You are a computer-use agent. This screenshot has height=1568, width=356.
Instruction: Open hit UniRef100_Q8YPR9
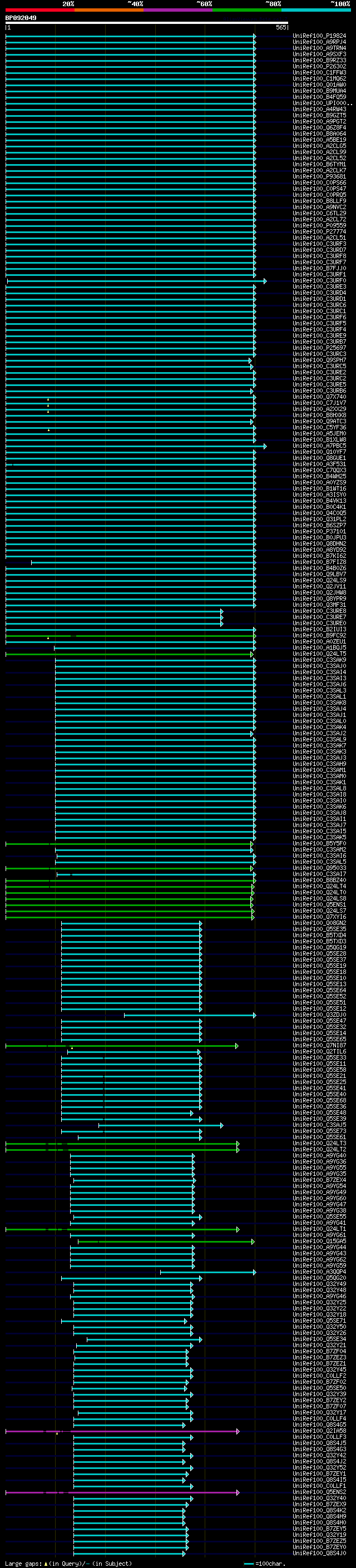319,599
